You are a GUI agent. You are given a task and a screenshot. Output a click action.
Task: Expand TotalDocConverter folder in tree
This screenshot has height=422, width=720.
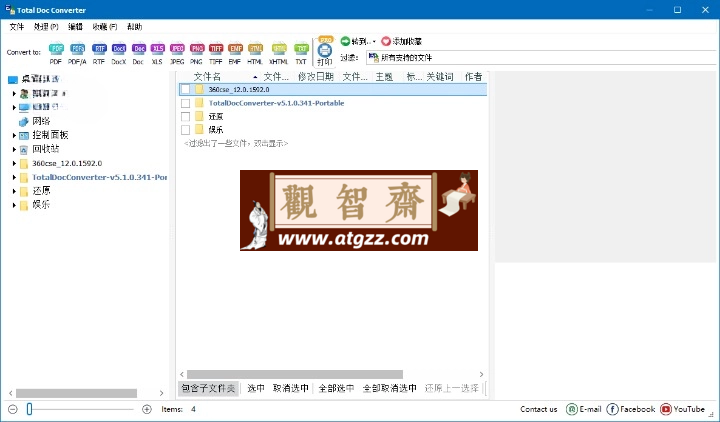14,177
